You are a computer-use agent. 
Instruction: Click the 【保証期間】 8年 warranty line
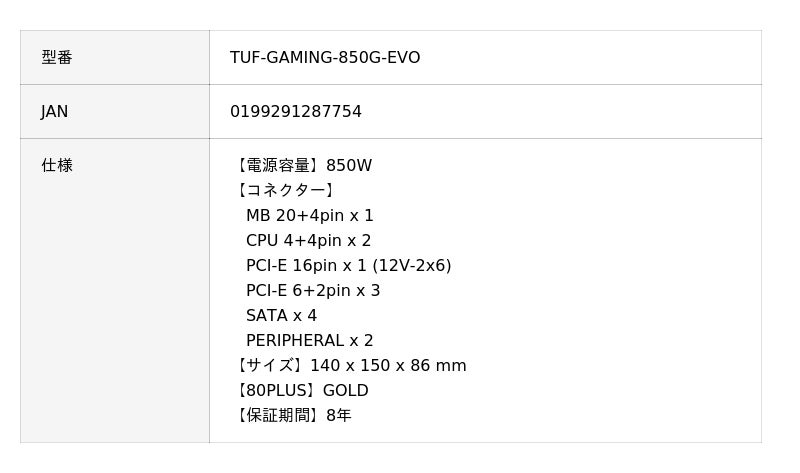(x=292, y=416)
